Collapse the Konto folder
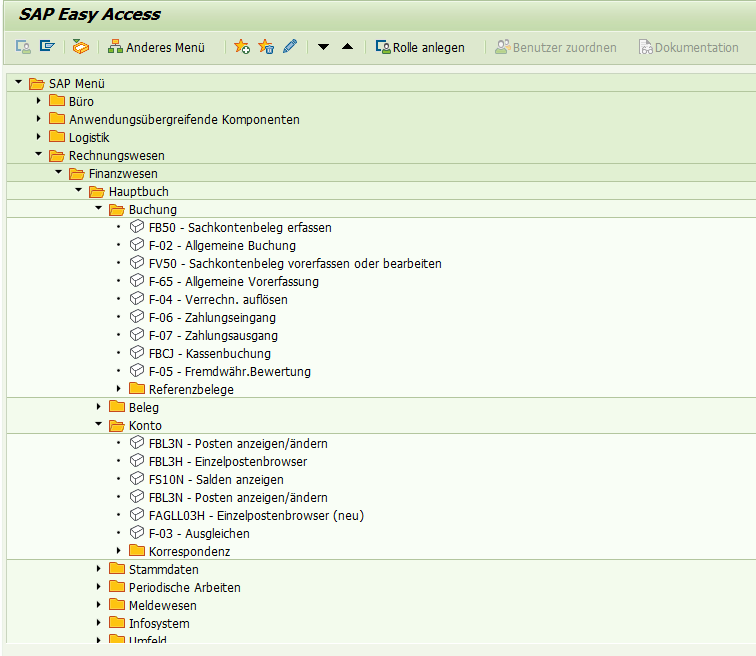756x656 pixels. pos(98,424)
